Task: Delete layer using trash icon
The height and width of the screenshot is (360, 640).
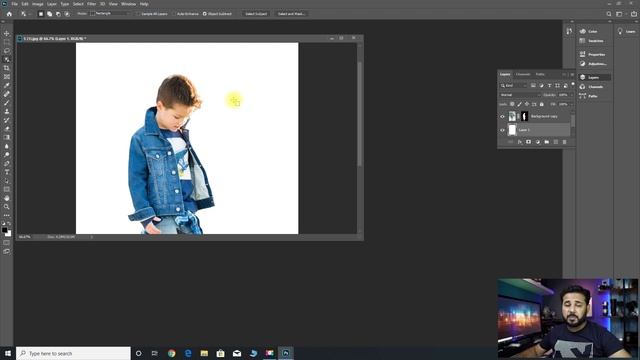Action: [x=564, y=142]
